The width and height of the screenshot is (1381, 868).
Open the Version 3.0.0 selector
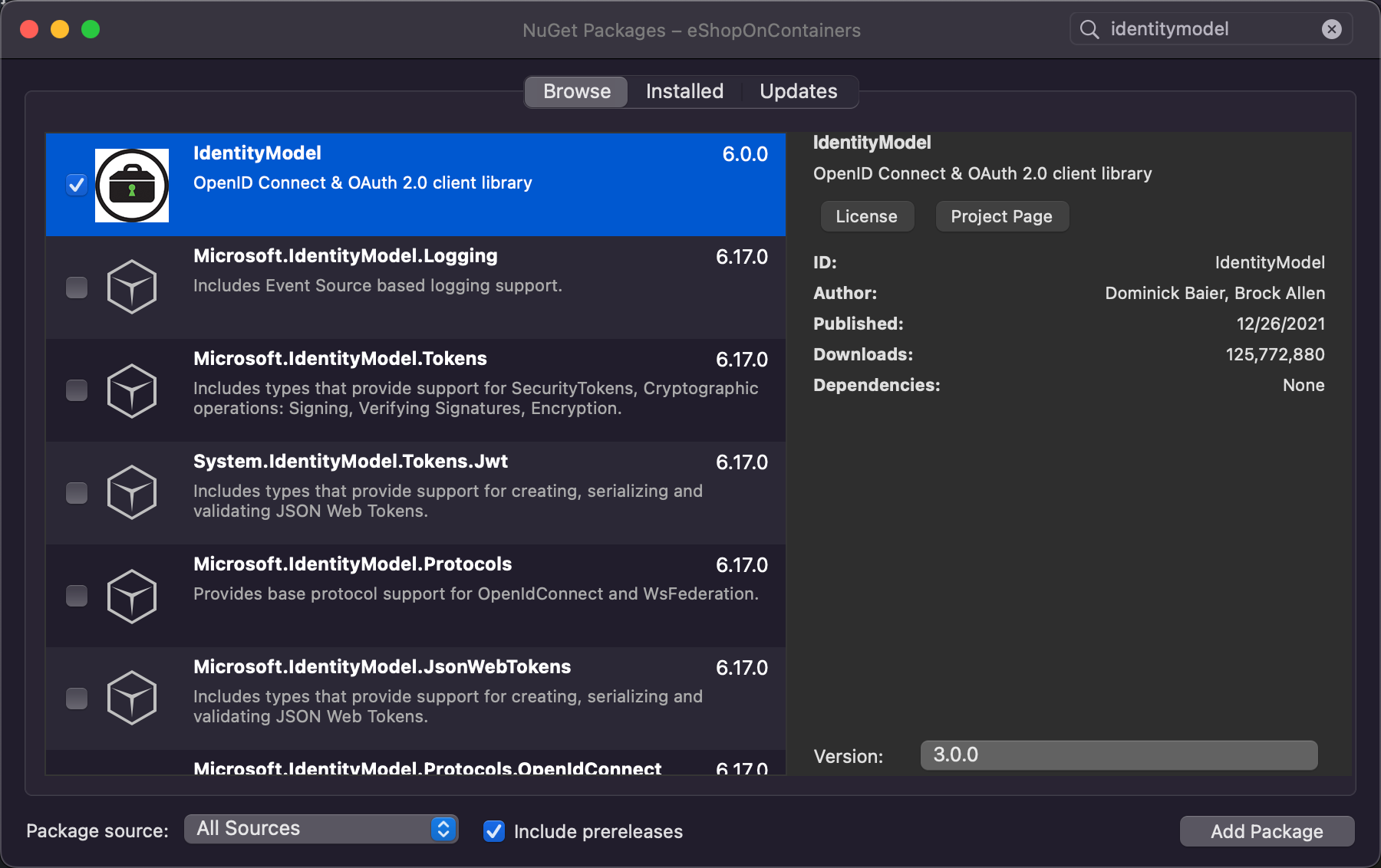point(1119,755)
